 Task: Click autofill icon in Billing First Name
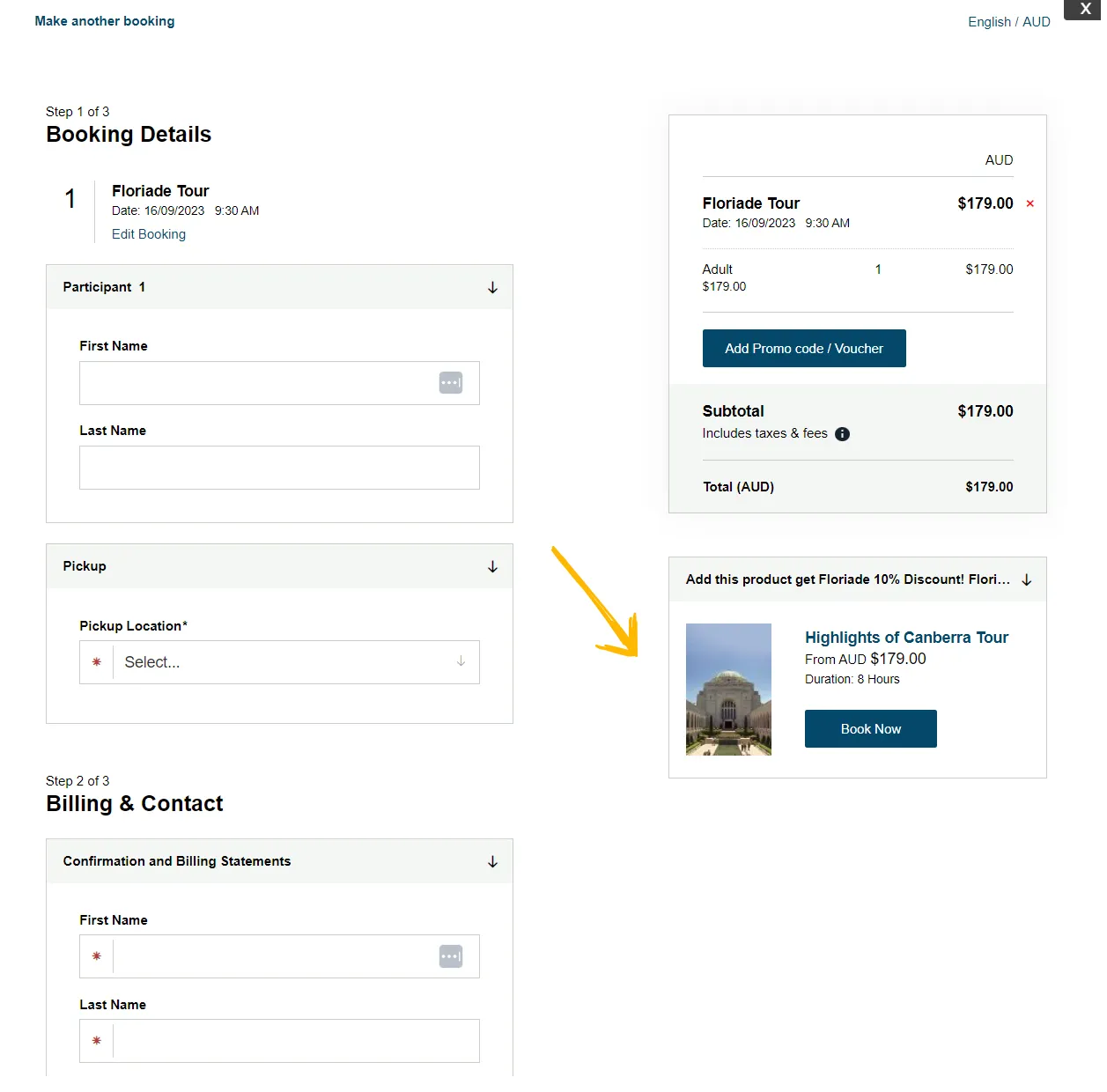point(451,956)
